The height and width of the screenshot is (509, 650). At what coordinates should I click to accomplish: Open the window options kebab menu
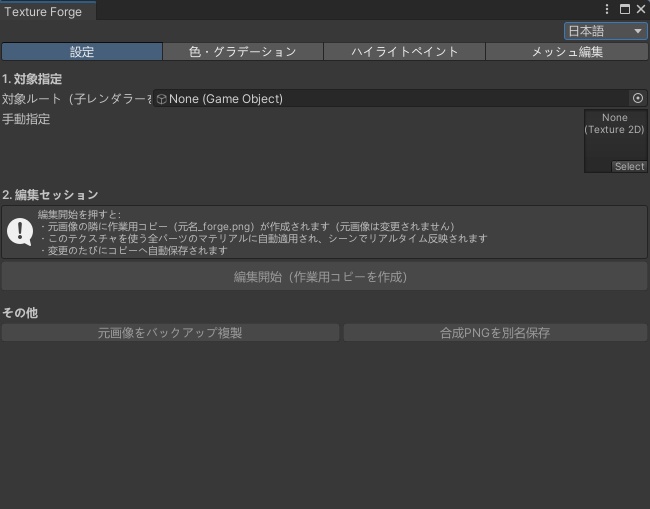coord(607,9)
